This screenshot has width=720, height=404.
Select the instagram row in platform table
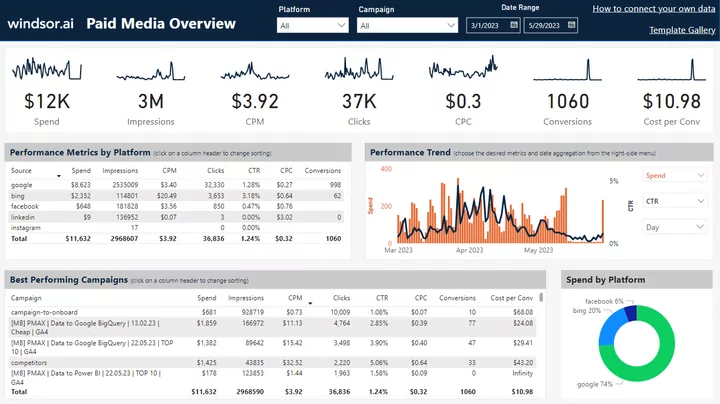[x=176, y=228]
